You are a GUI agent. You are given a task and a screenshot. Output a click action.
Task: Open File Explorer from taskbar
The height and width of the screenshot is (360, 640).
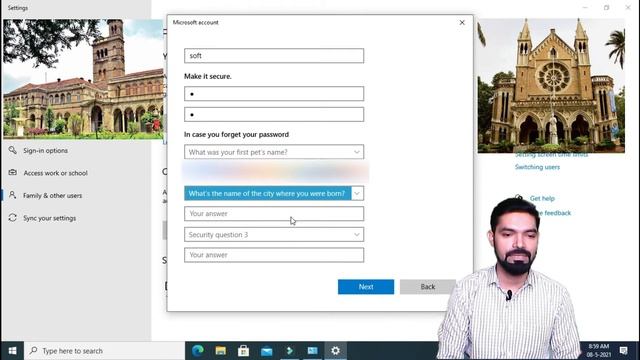(221, 351)
